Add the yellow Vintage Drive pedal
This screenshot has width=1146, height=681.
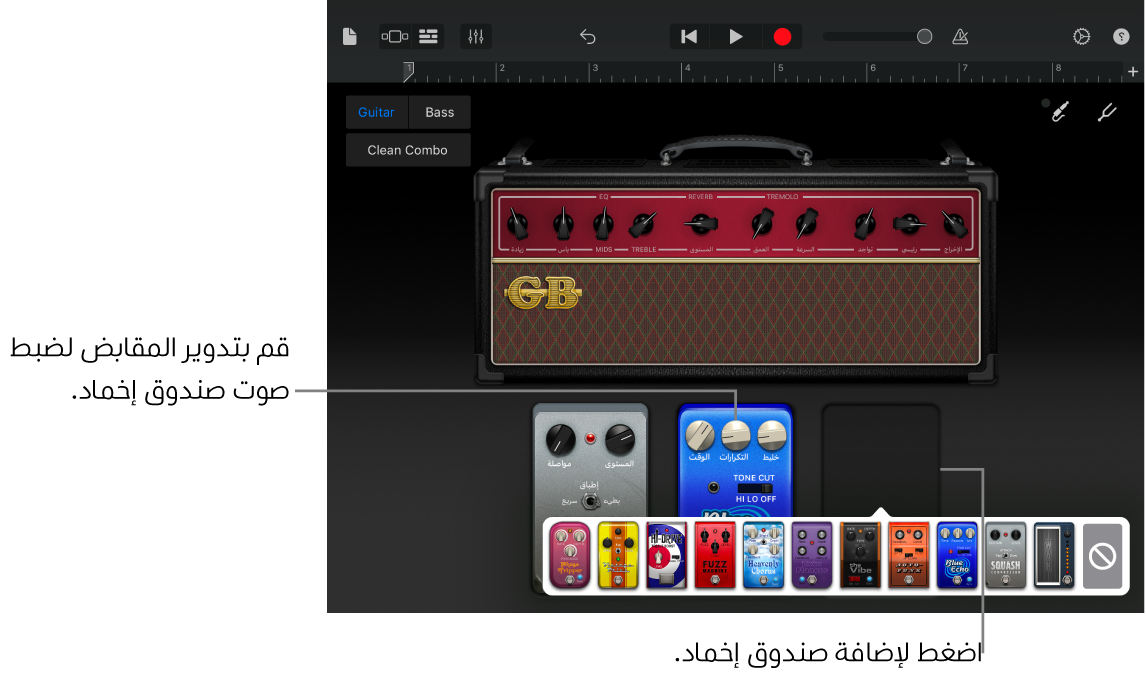618,555
